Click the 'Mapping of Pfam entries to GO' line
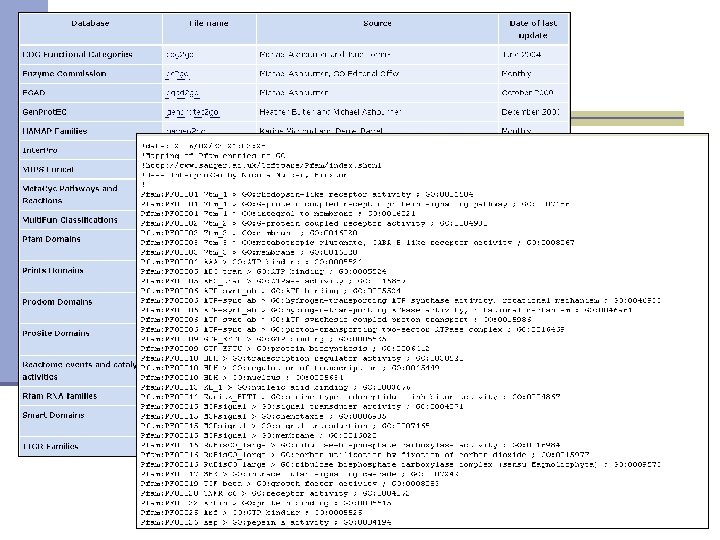 click(x=214, y=156)
